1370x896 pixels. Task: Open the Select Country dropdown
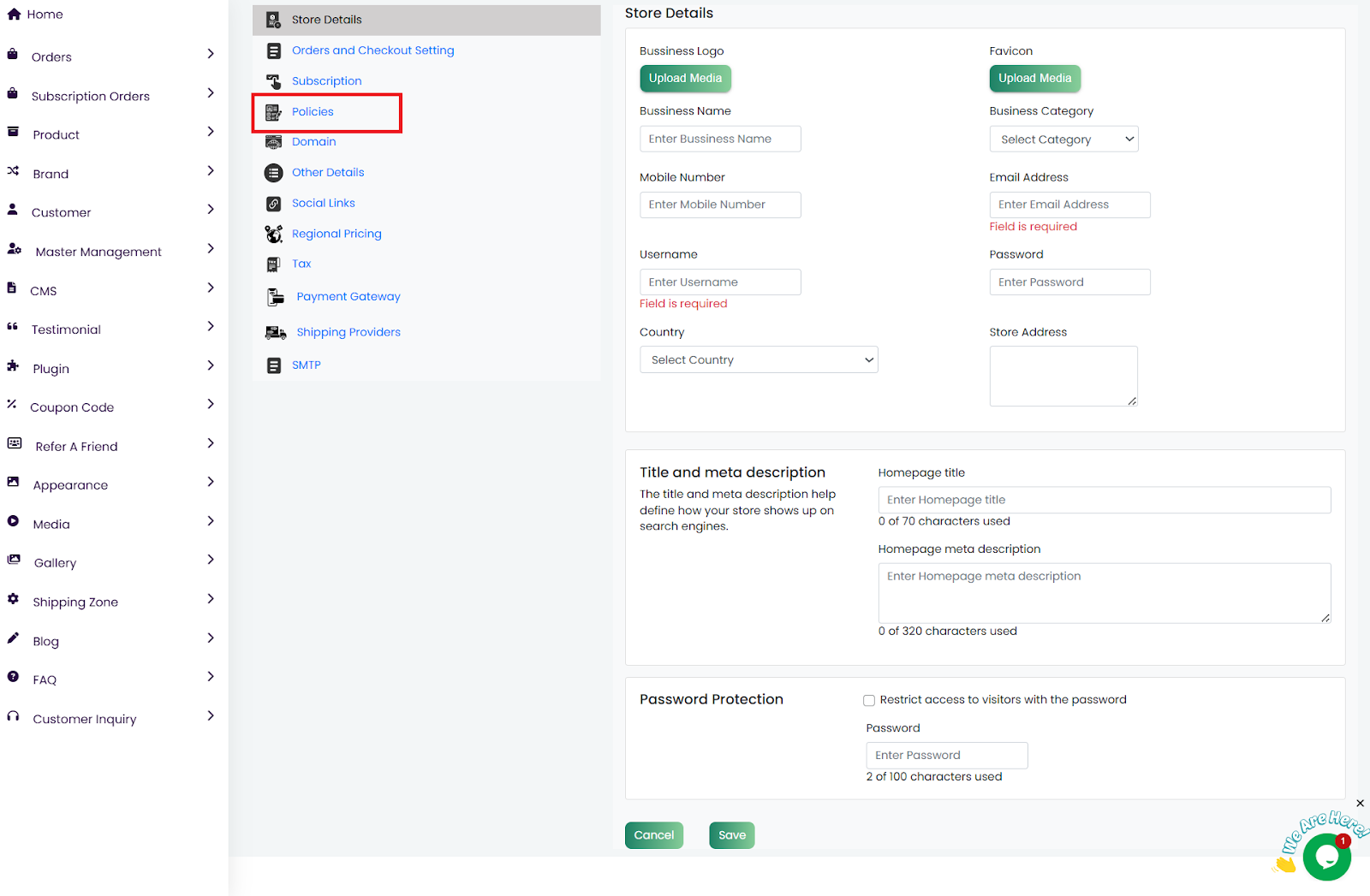759,360
